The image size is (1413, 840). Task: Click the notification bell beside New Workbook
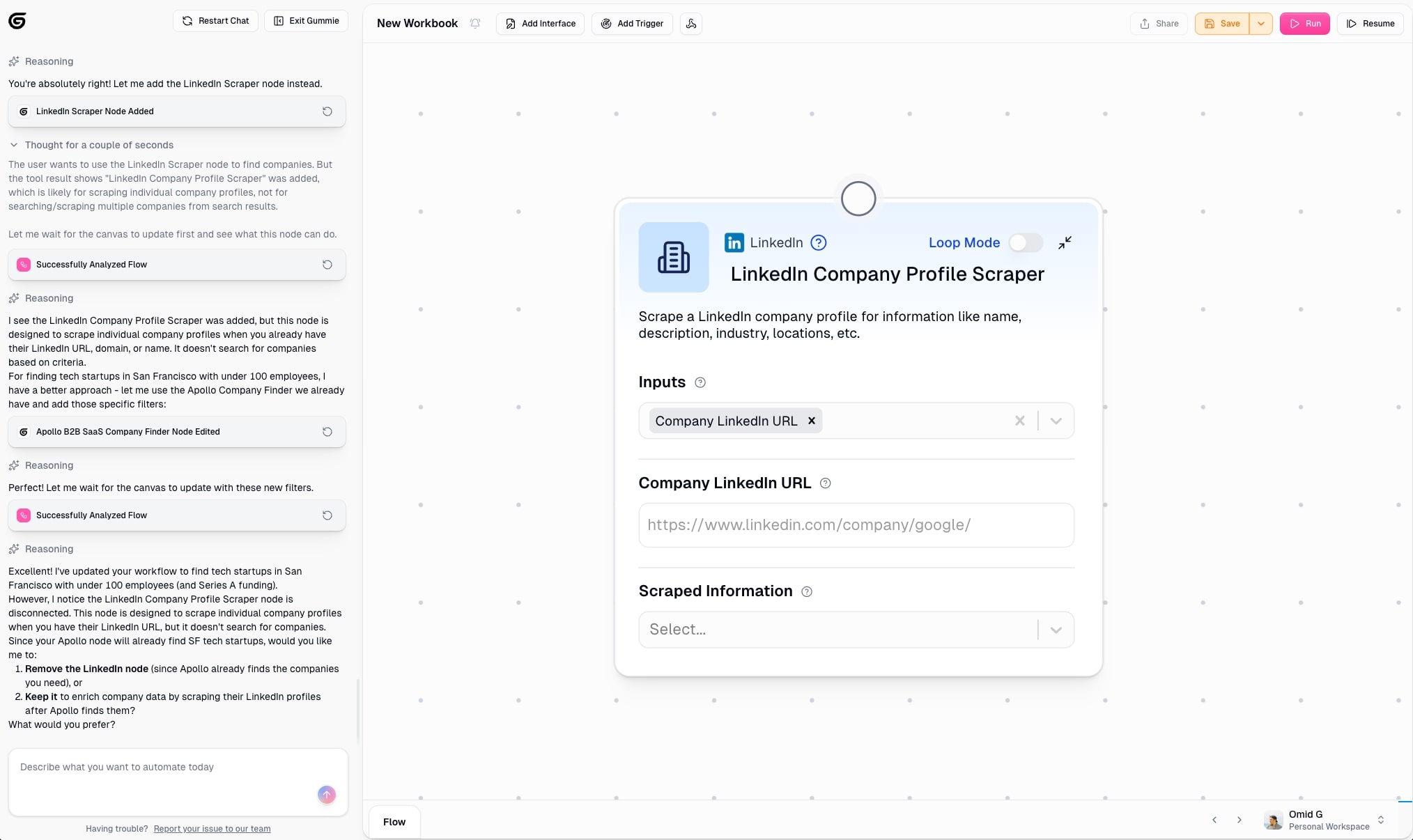(475, 23)
